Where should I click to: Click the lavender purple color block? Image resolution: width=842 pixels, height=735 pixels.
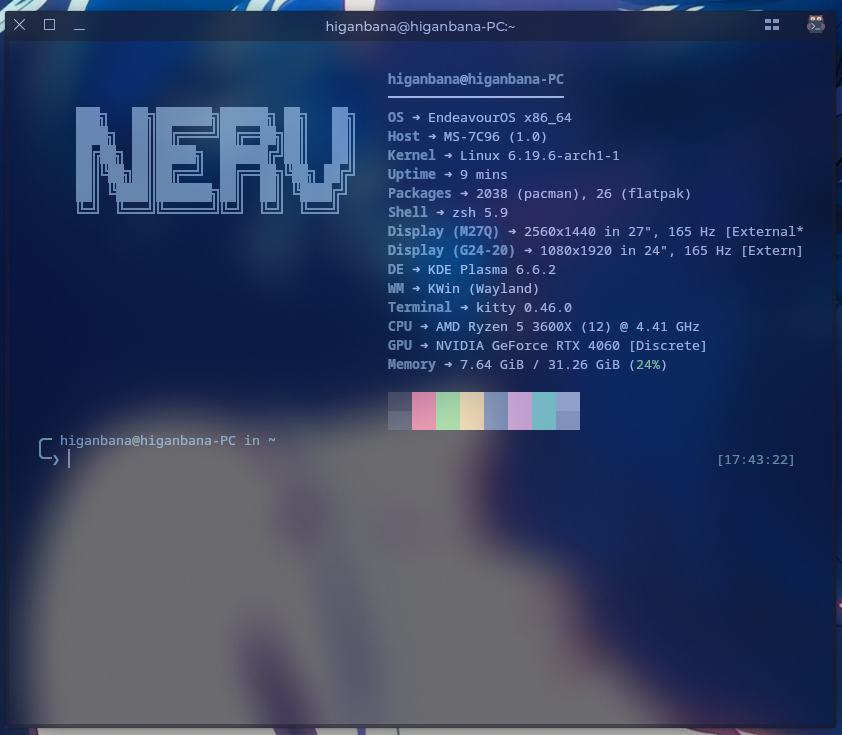pos(520,411)
